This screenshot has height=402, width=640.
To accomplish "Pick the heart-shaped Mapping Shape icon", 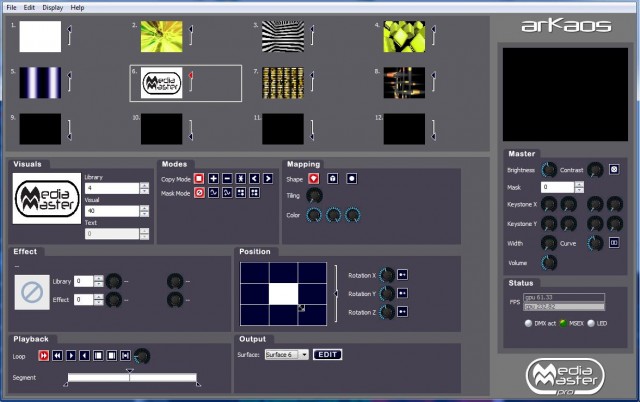I will pos(313,178).
